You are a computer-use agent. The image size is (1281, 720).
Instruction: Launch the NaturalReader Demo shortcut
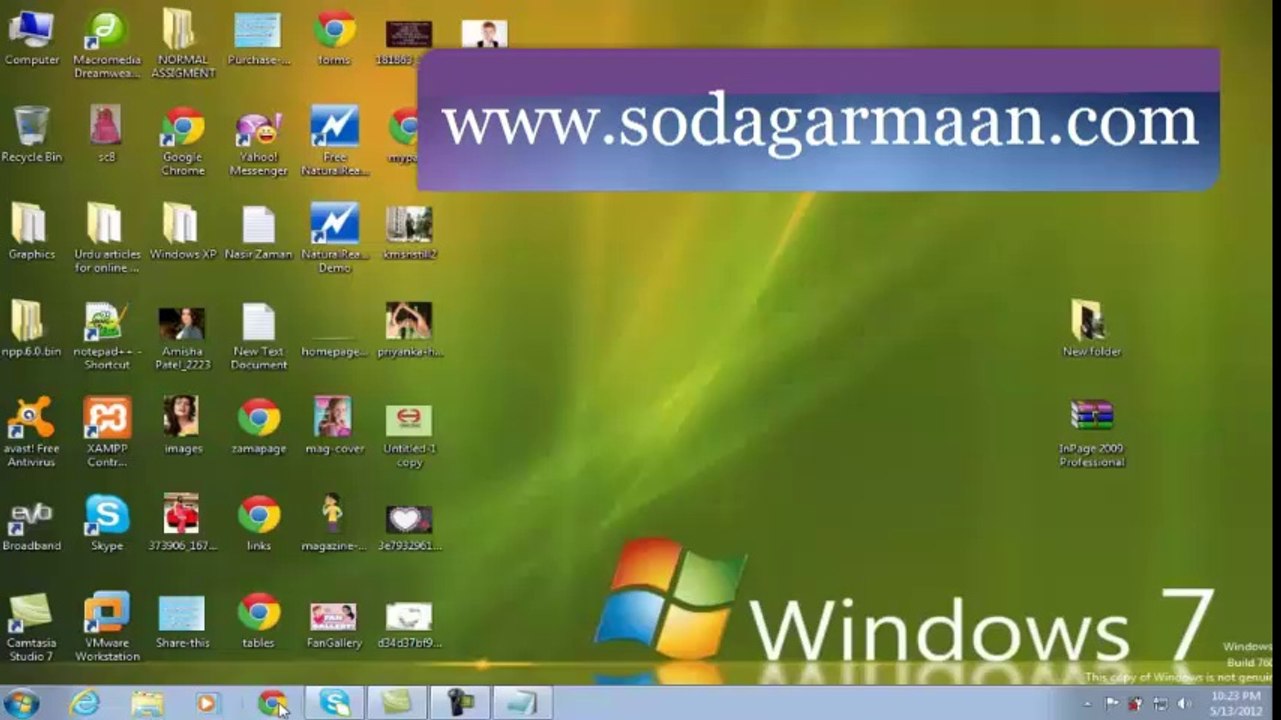click(334, 239)
